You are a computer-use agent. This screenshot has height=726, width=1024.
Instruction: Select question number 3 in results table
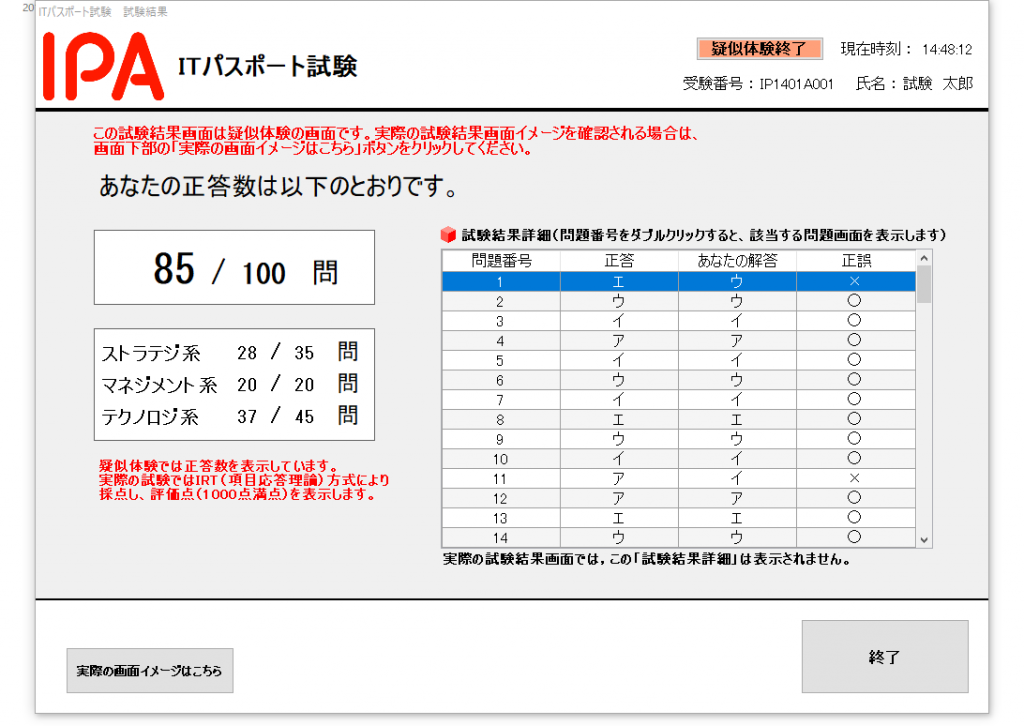point(500,321)
